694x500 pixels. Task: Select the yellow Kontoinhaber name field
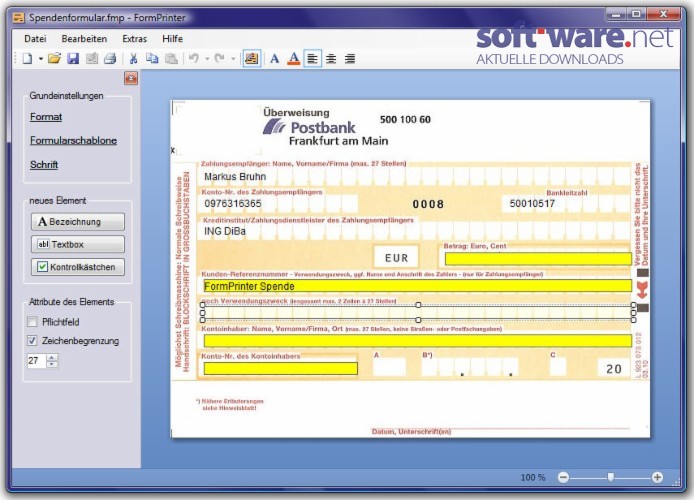[x=417, y=341]
